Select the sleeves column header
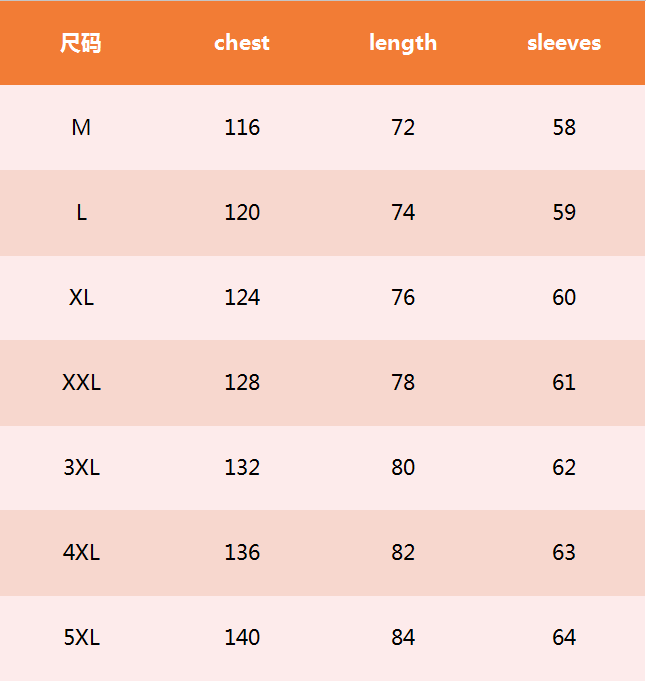Screen dimensions: 646x681 tap(564, 43)
